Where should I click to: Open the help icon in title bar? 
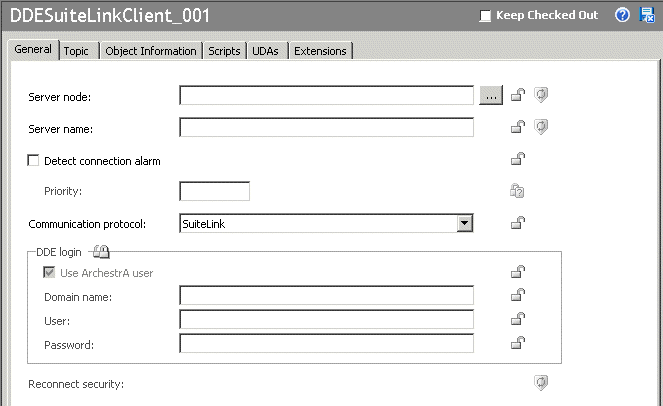[622, 15]
